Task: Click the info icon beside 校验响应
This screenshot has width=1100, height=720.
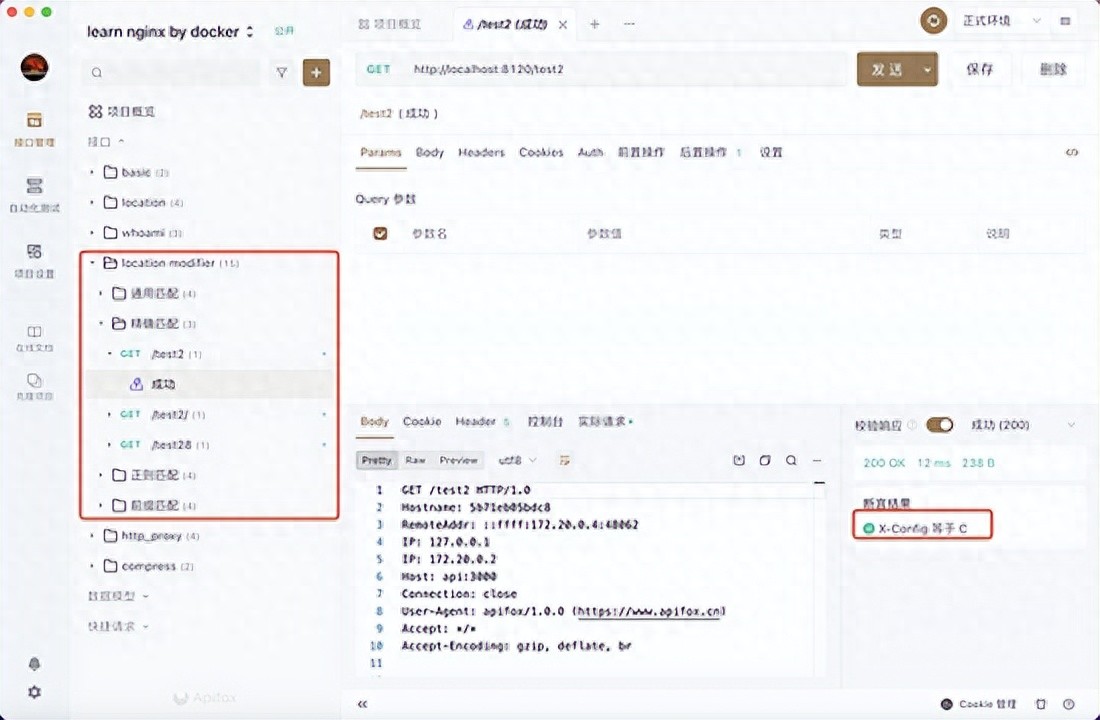Action: click(x=912, y=425)
